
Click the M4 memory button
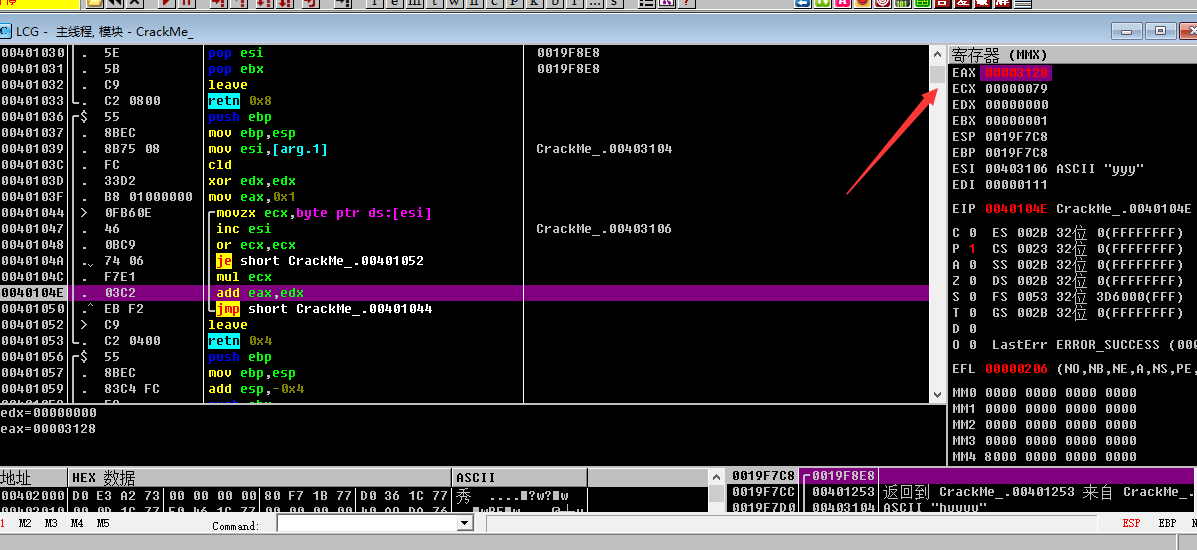click(76, 523)
